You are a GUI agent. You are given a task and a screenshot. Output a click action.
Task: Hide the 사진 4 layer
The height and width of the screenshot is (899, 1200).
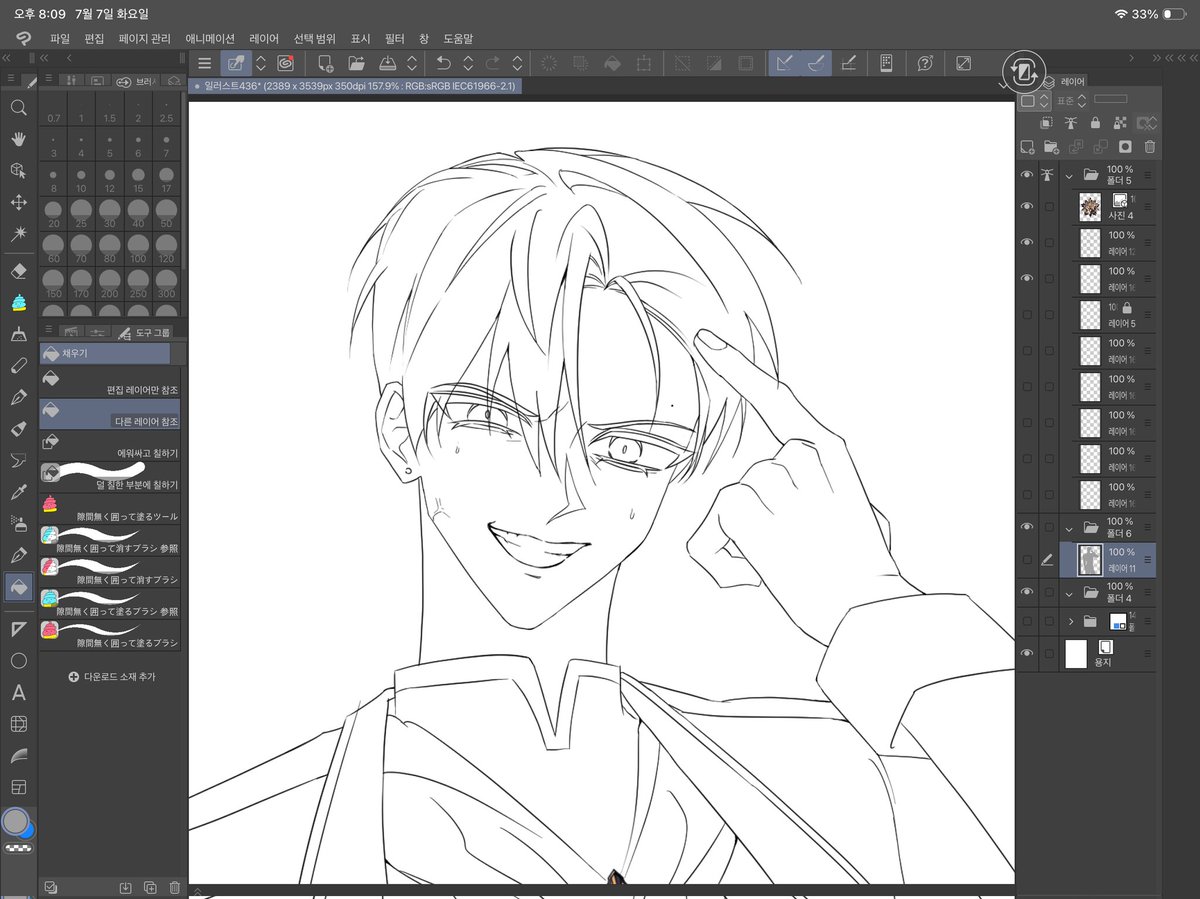tap(1026, 207)
